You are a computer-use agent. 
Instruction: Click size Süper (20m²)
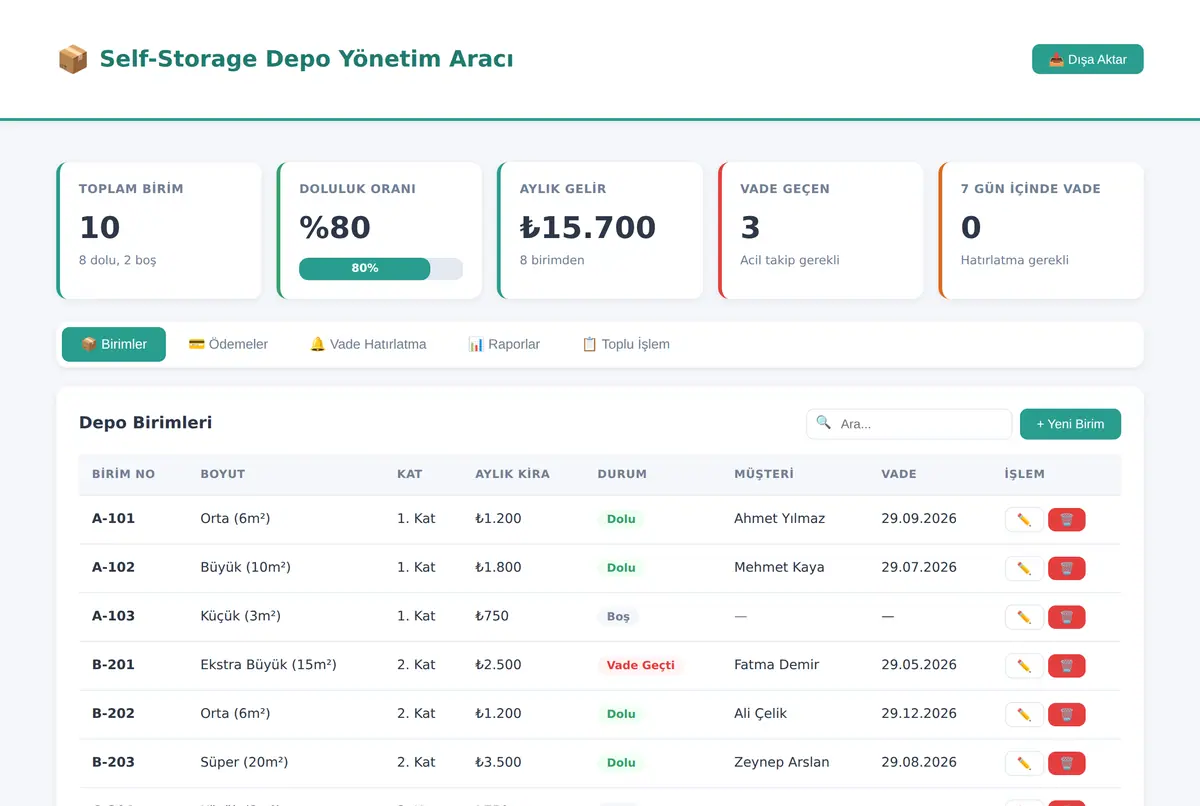pyautogui.click(x=244, y=762)
